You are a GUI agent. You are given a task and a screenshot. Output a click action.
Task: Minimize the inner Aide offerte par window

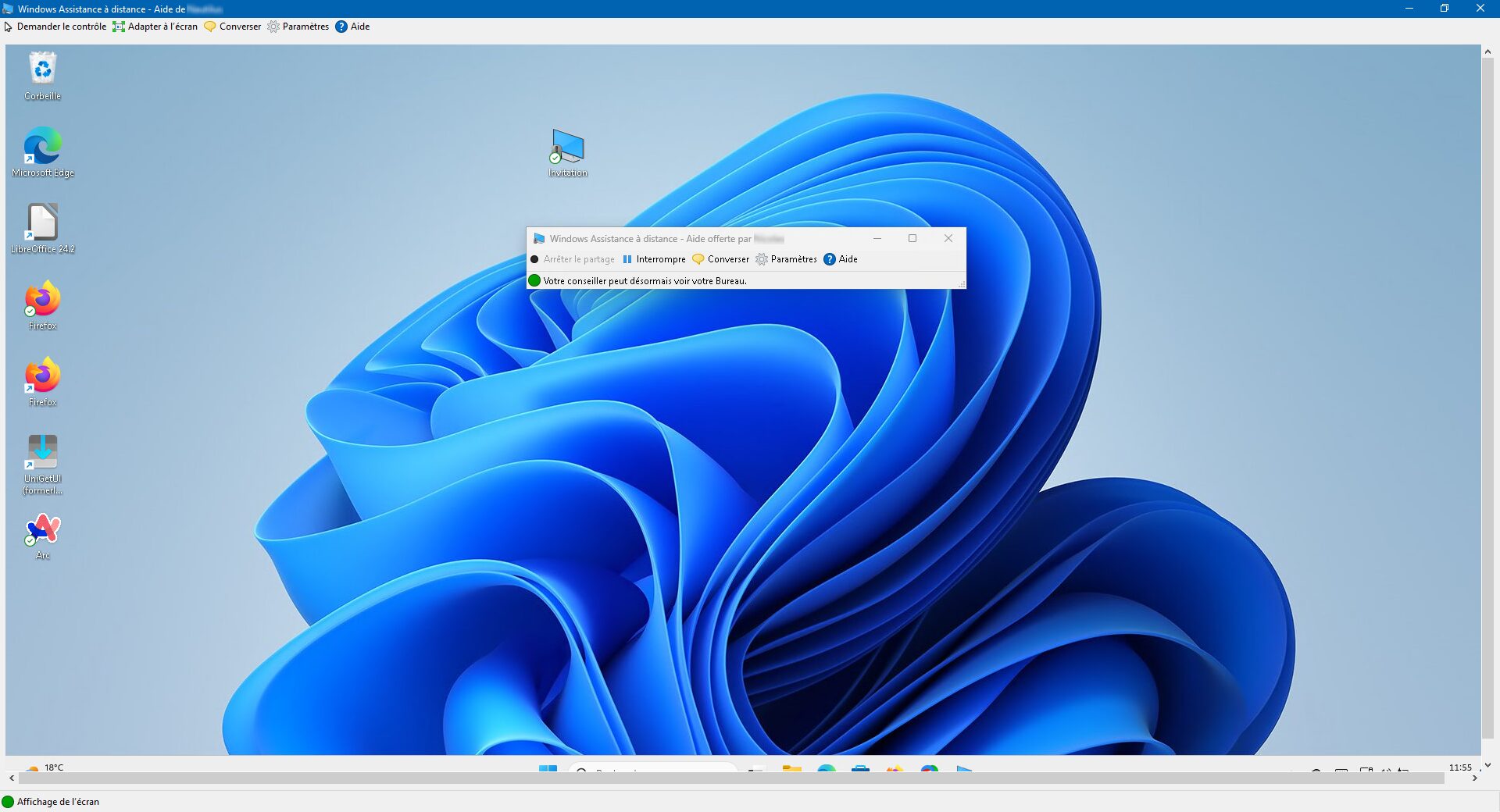pyautogui.click(x=877, y=238)
